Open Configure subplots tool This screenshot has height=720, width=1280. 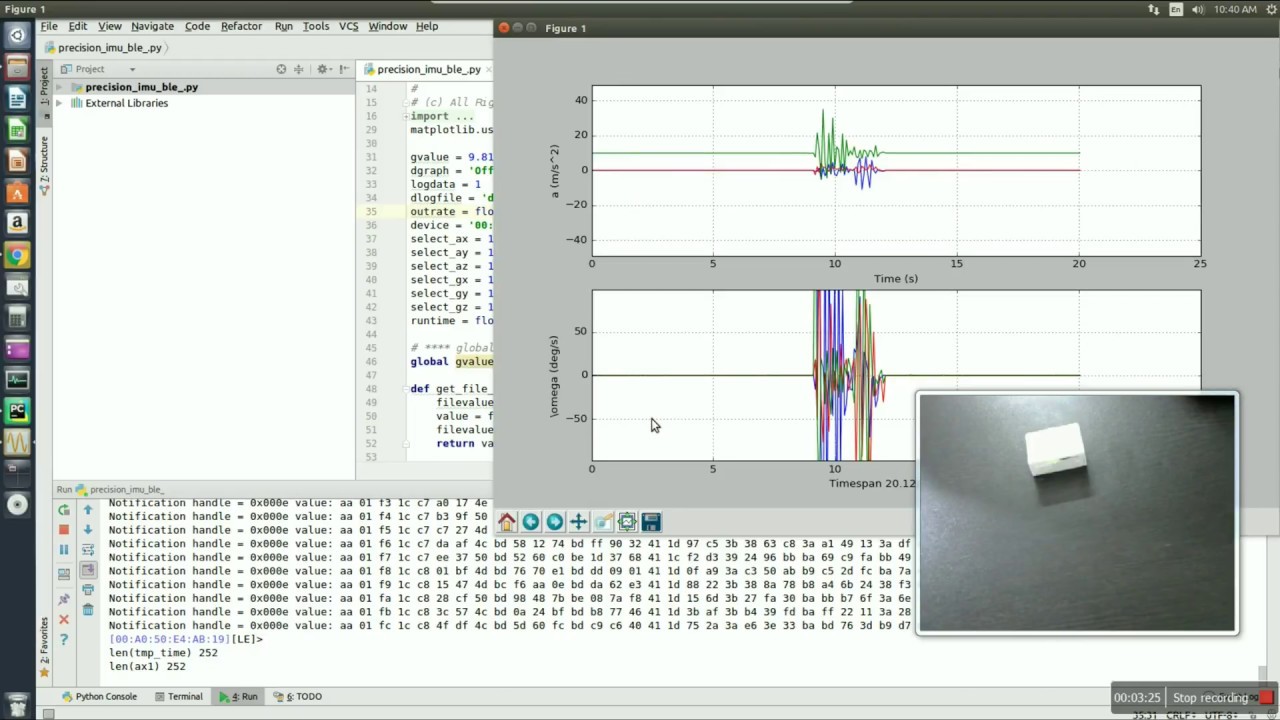pos(627,522)
